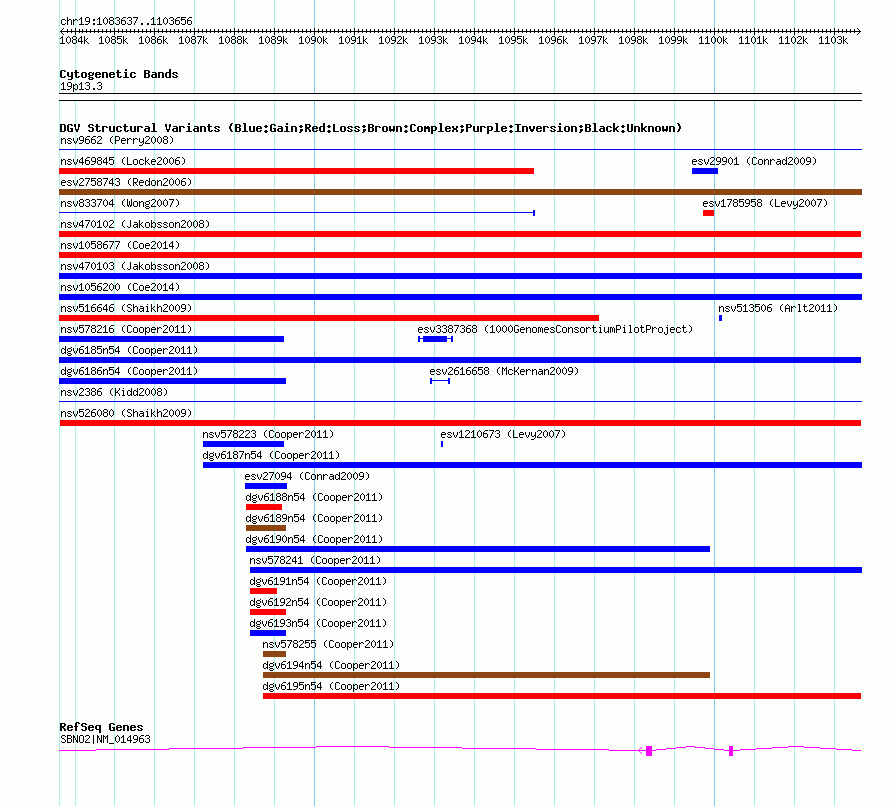
Task: Click the chr19:1083637..1103656 region label
Action: (126, 22)
